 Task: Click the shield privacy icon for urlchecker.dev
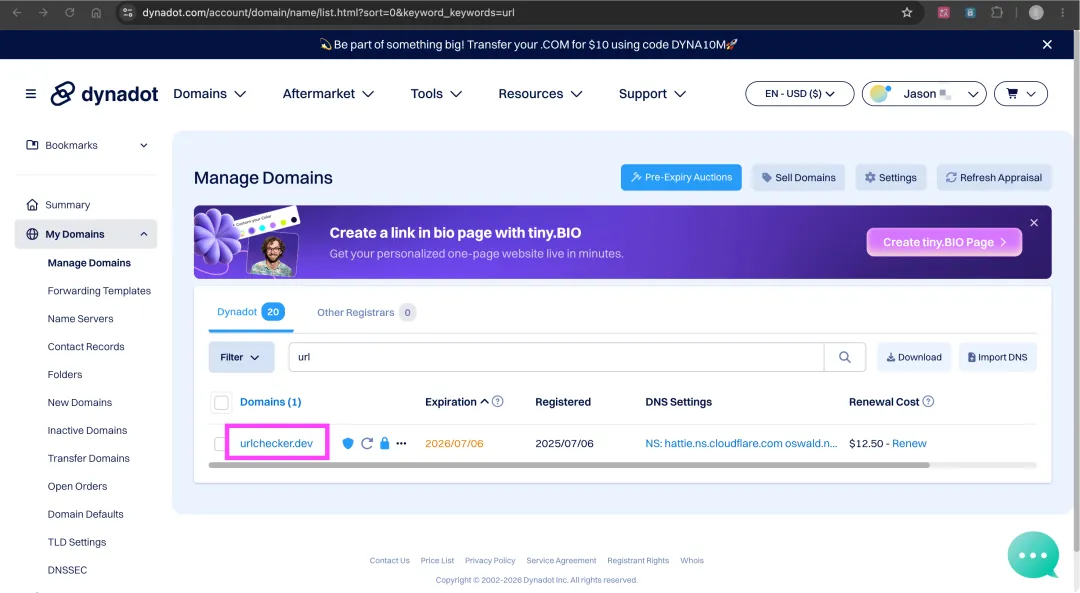348,444
